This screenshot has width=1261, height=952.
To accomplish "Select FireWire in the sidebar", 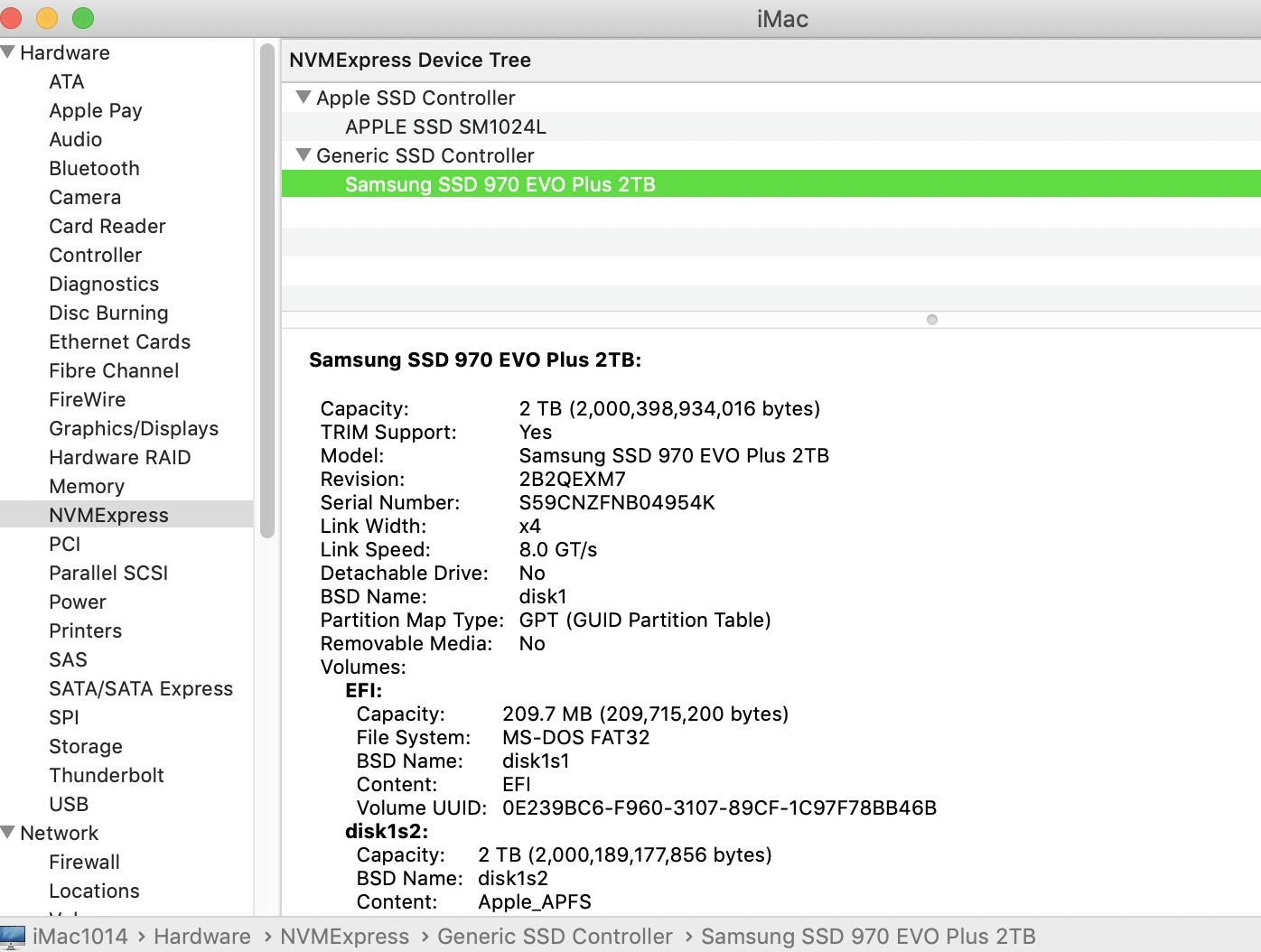I will [x=88, y=399].
